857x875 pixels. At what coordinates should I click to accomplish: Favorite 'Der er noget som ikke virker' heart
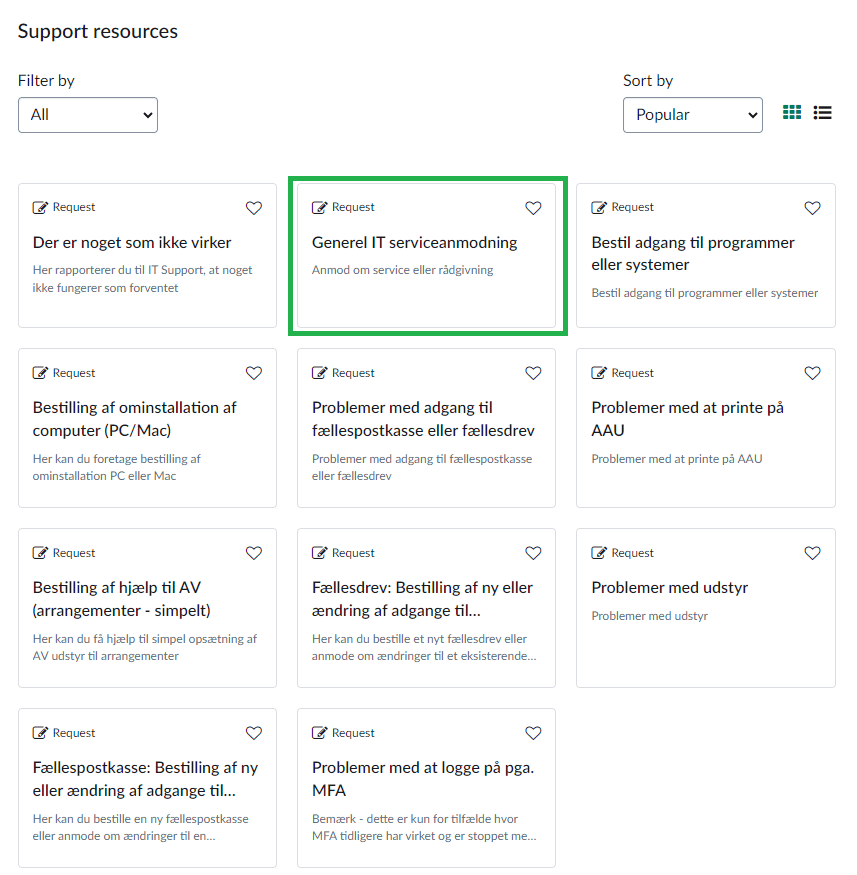point(254,208)
